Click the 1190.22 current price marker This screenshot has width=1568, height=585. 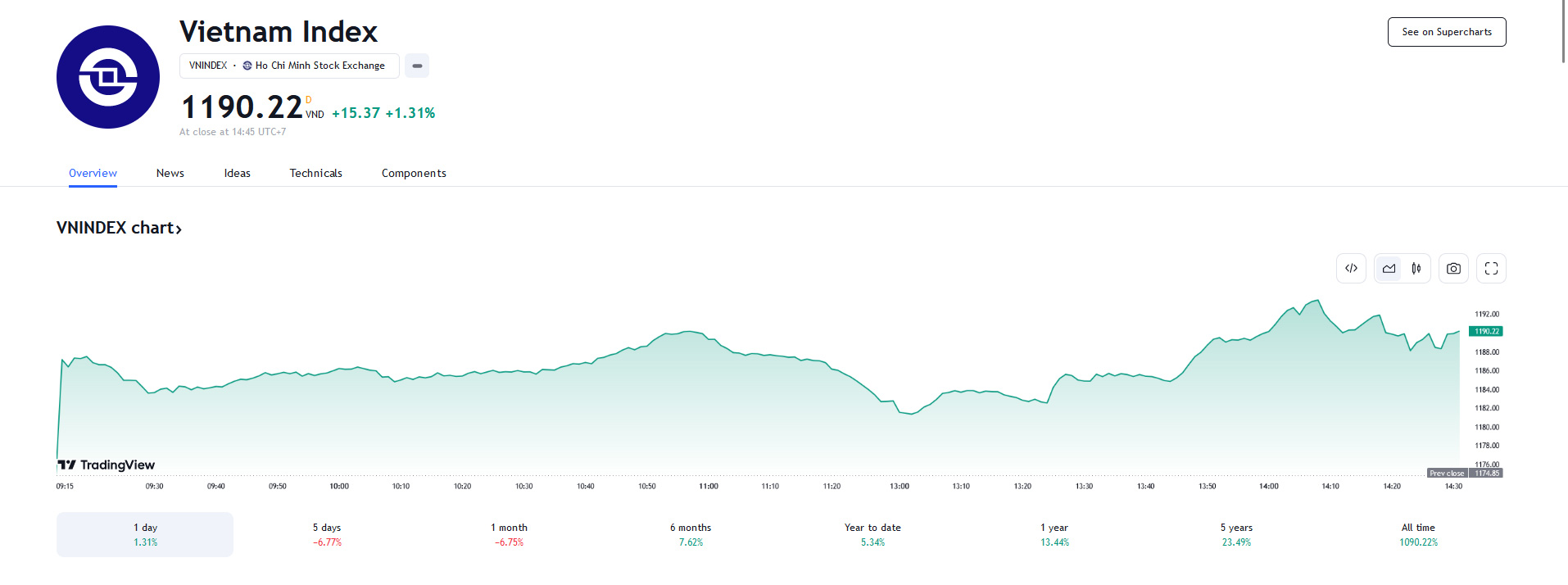1486,332
